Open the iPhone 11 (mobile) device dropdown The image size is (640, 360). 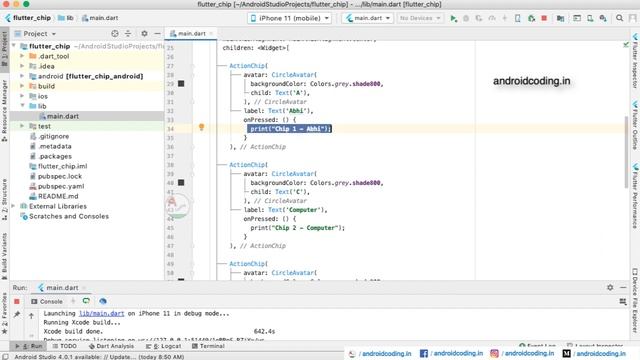point(289,18)
